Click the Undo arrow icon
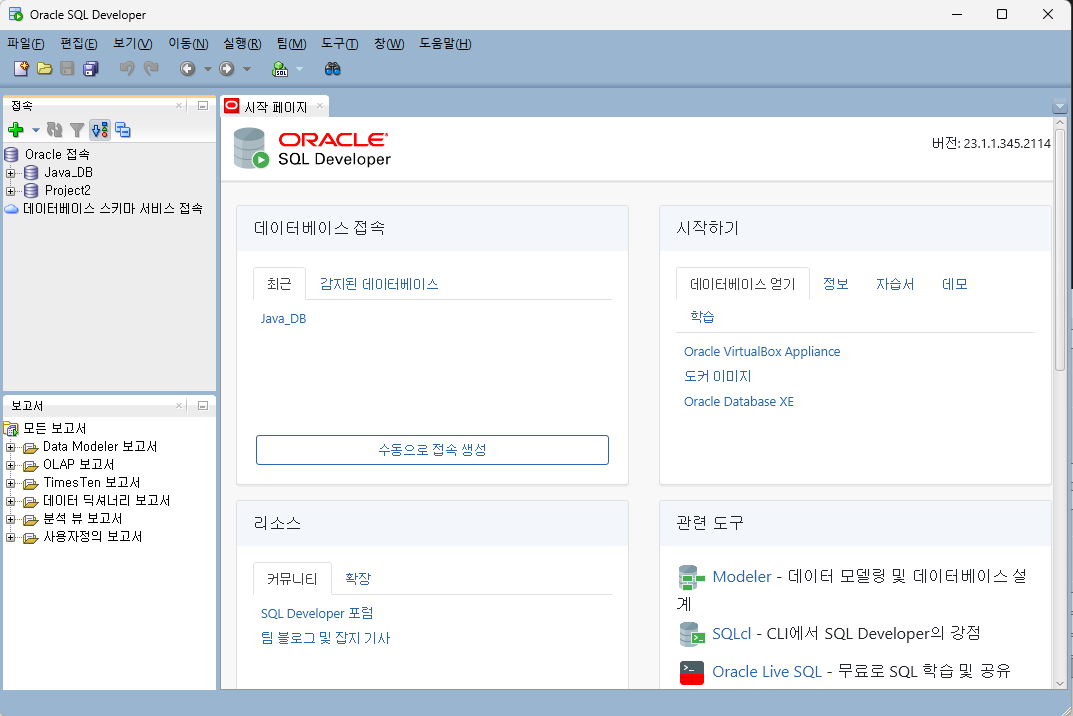 click(127, 68)
